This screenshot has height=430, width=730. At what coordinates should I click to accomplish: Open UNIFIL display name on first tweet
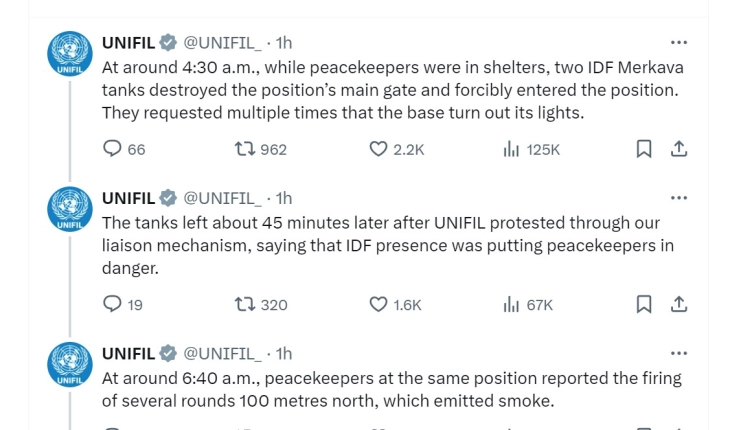coord(128,43)
